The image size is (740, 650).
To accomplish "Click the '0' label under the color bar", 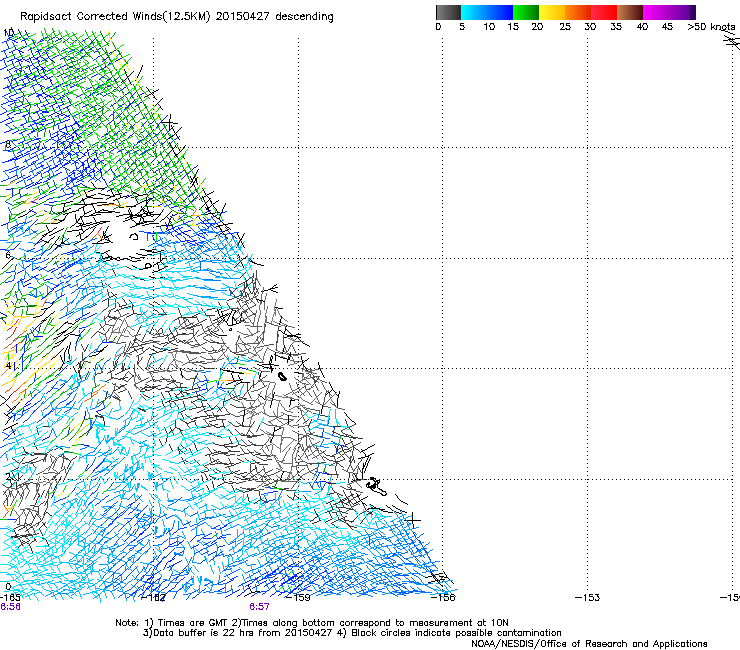I will 438,27.
